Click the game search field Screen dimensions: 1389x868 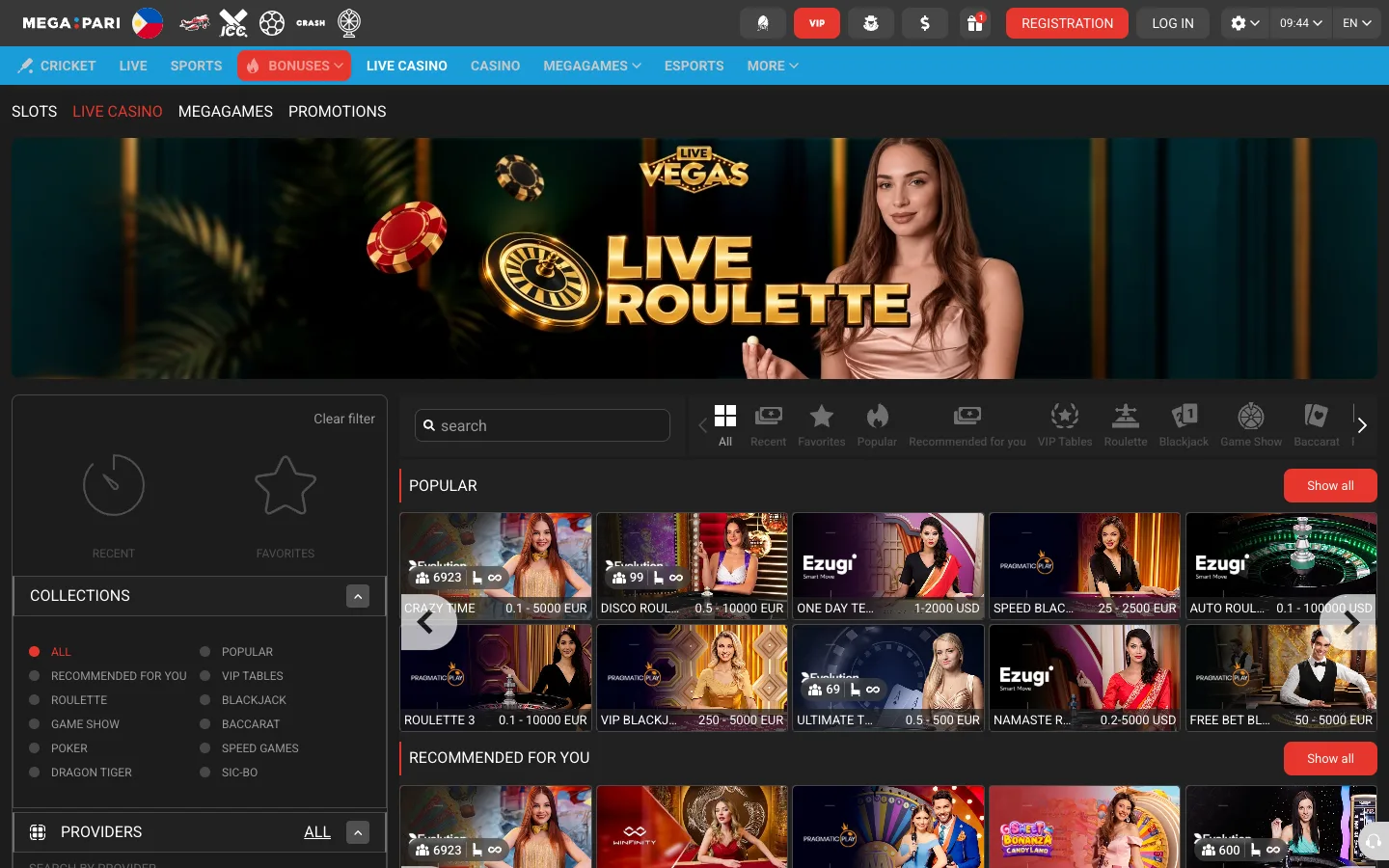point(542,425)
